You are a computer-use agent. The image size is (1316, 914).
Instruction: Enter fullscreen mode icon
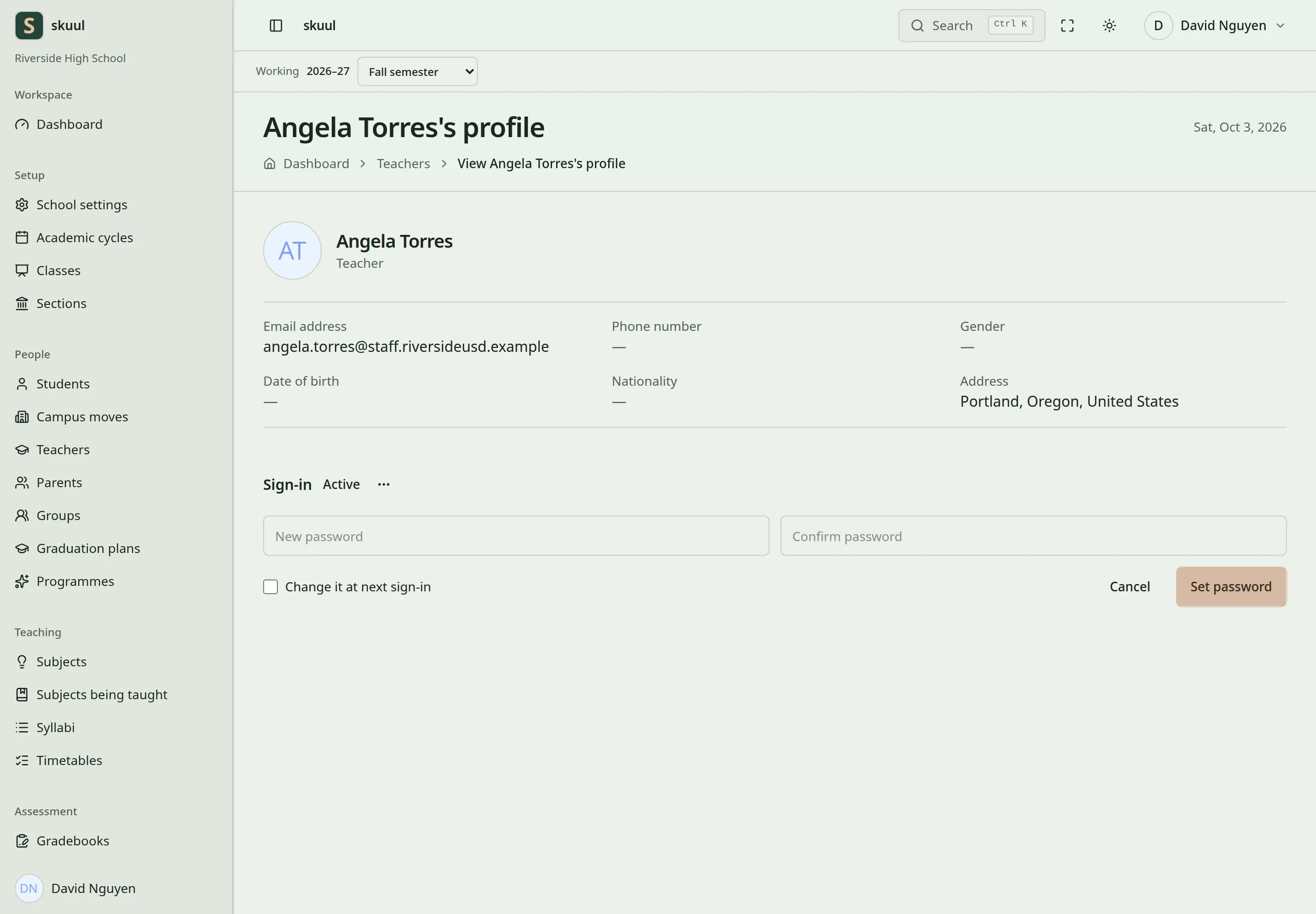1067,26
